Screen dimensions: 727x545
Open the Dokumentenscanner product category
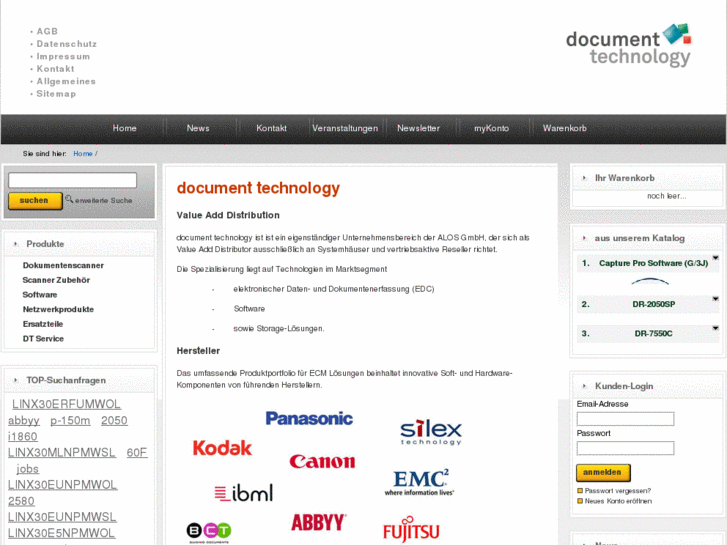63,265
